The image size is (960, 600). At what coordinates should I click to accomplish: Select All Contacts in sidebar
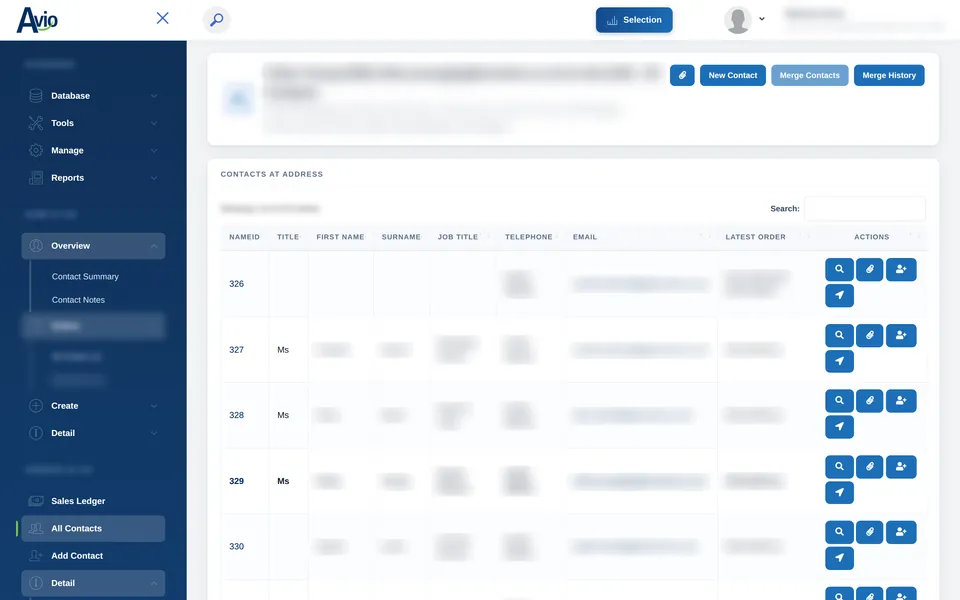coord(93,529)
